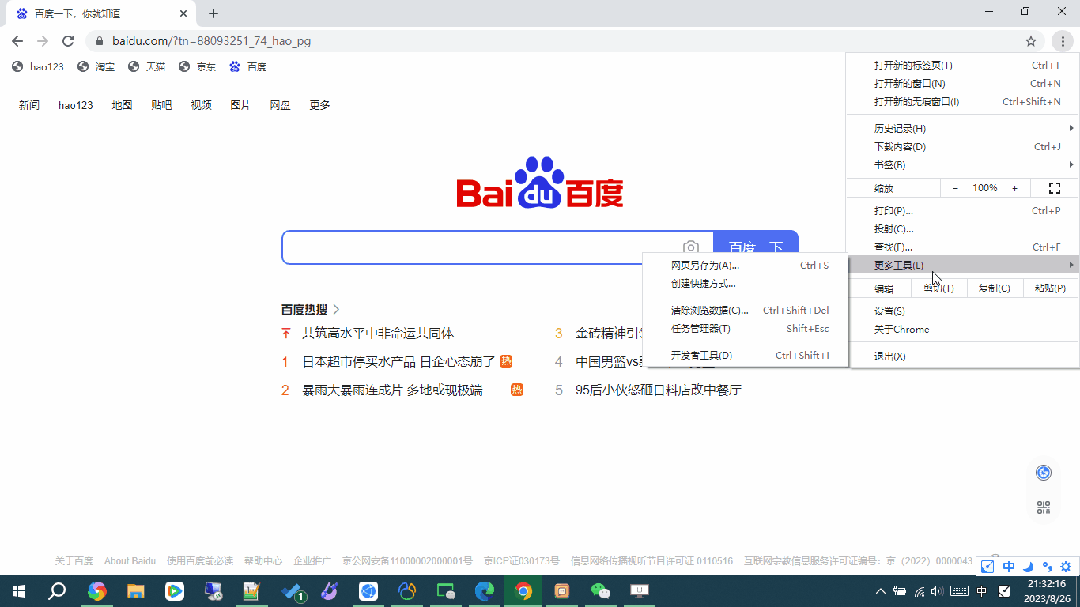
Task: Expand the 书签 submenu
Action: tap(964, 165)
